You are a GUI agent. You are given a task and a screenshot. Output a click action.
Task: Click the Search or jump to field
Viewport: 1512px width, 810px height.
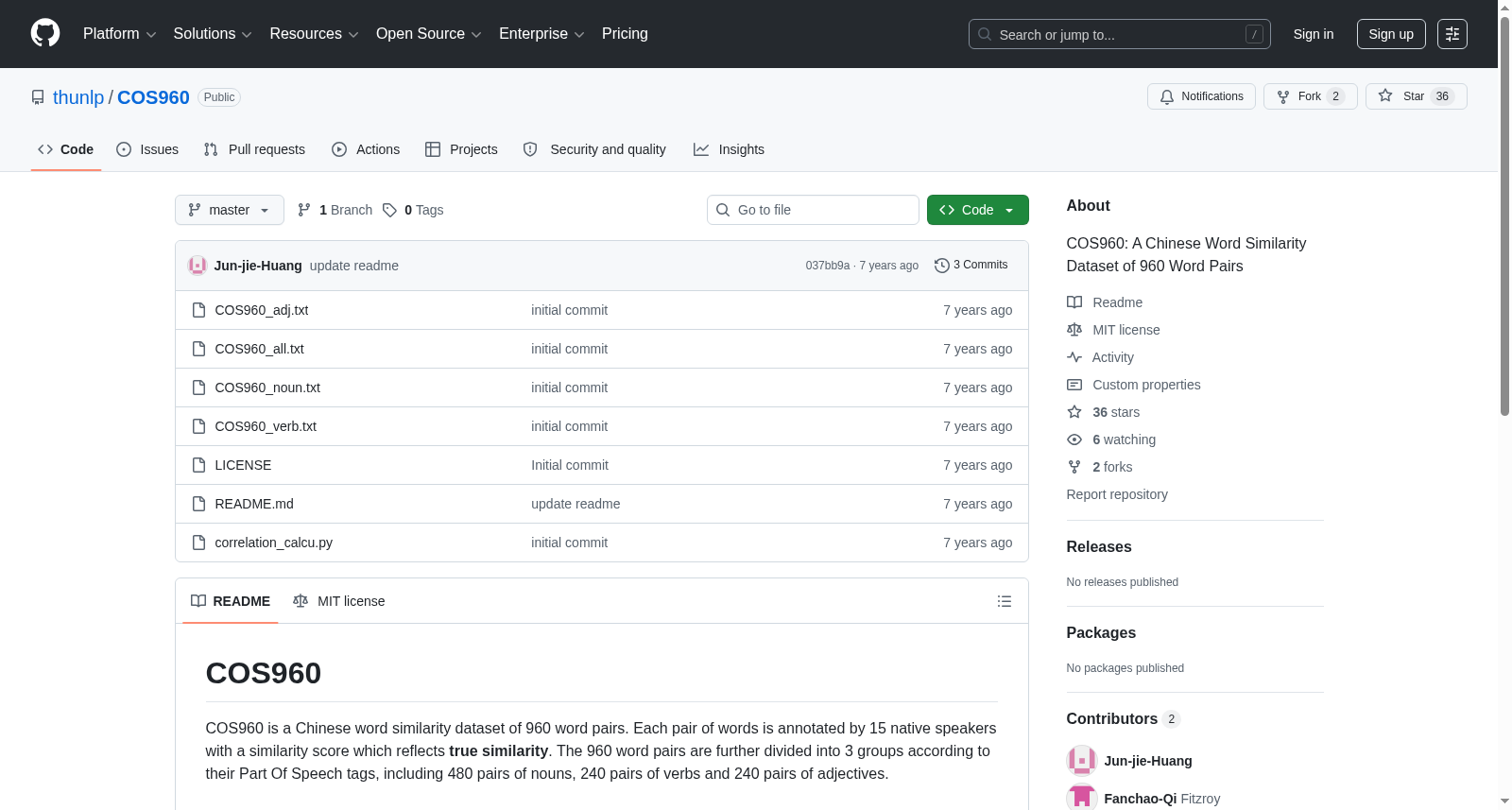[1120, 34]
